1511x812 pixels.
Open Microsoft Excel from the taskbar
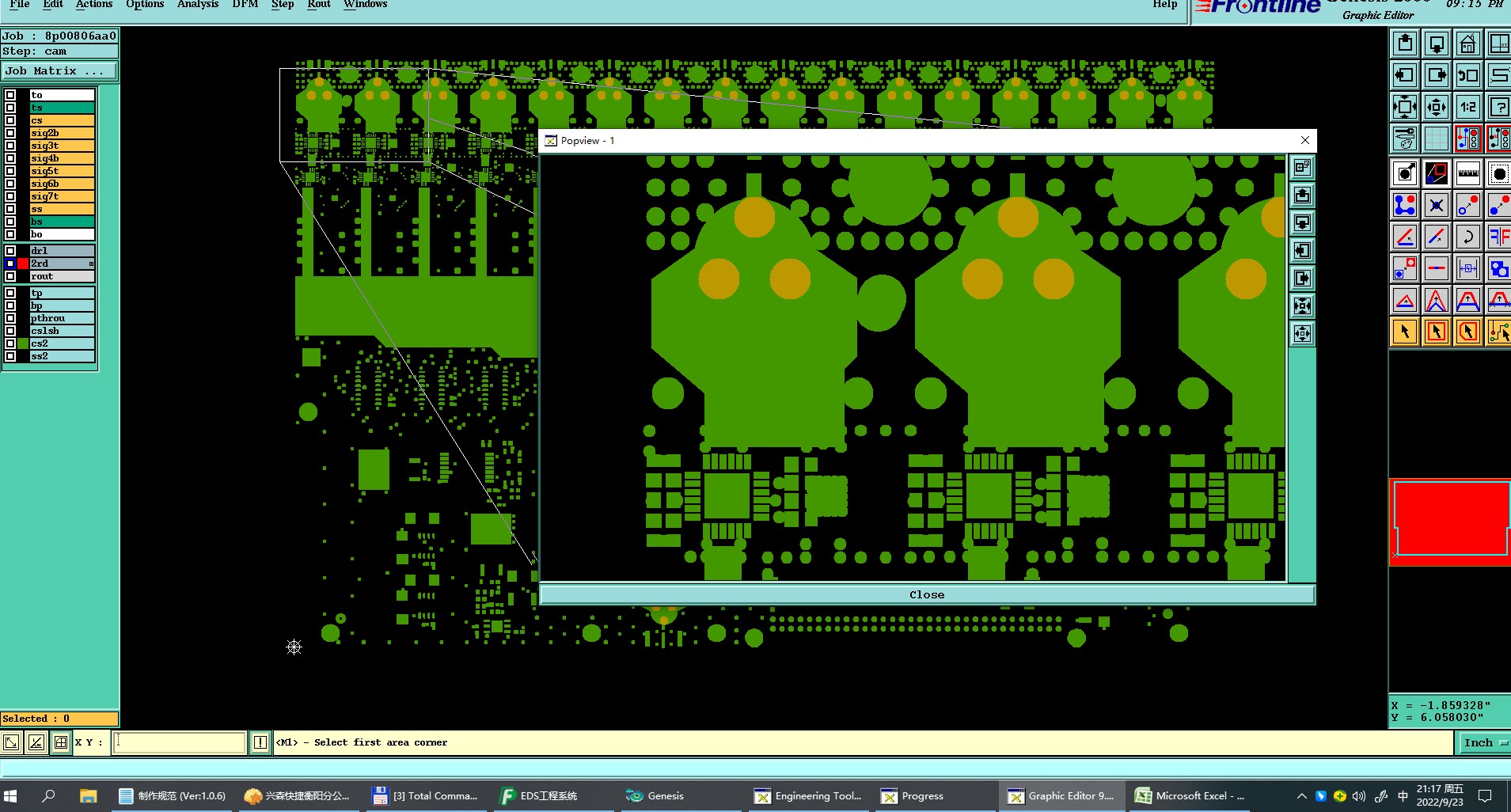[x=1191, y=795]
